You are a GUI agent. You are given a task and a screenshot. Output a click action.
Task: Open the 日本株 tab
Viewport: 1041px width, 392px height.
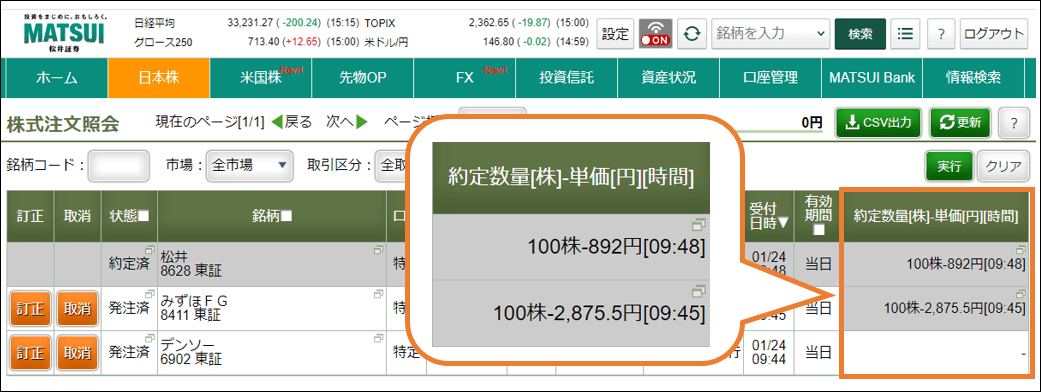click(158, 77)
